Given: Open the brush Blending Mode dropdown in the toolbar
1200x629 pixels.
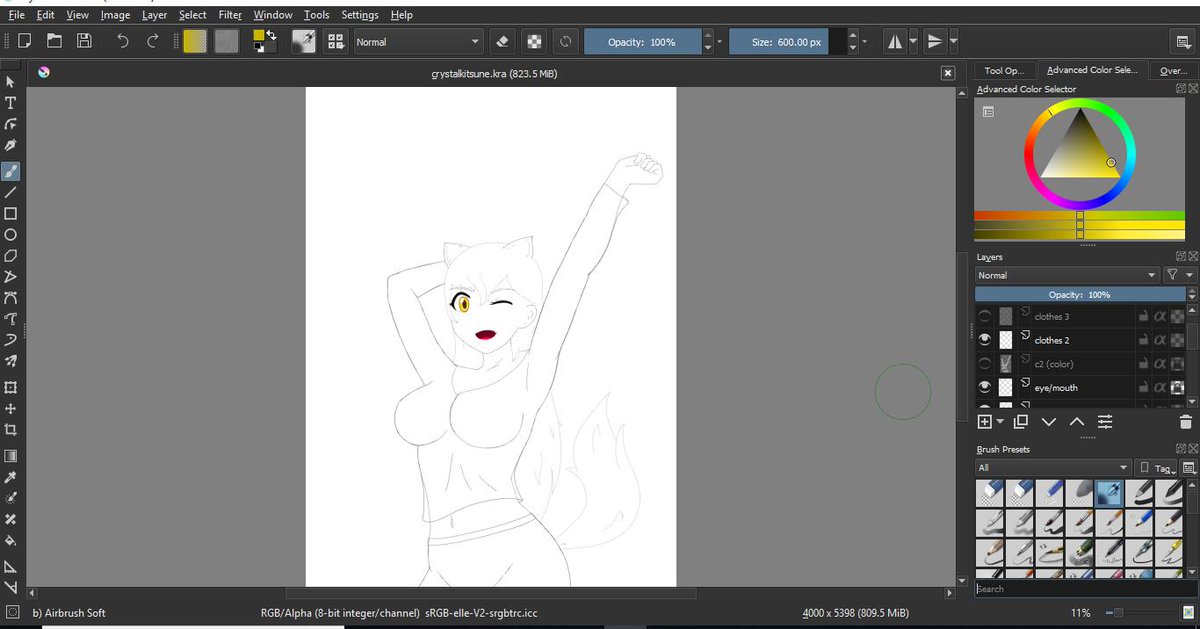Looking at the screenshot, I should coord(417,41).
